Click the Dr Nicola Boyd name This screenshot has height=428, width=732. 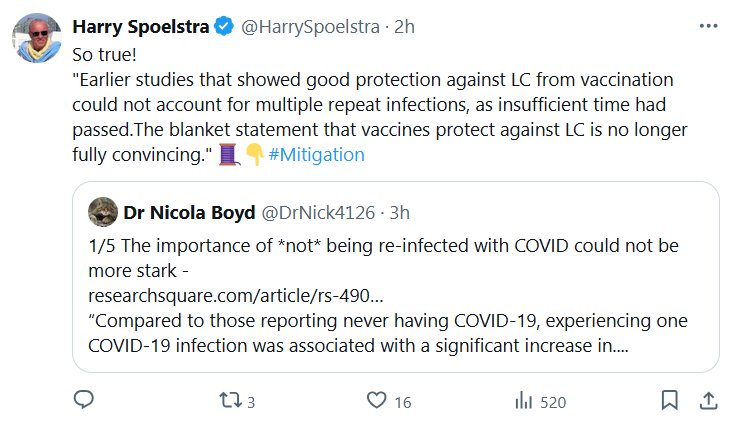coord(188,212)
